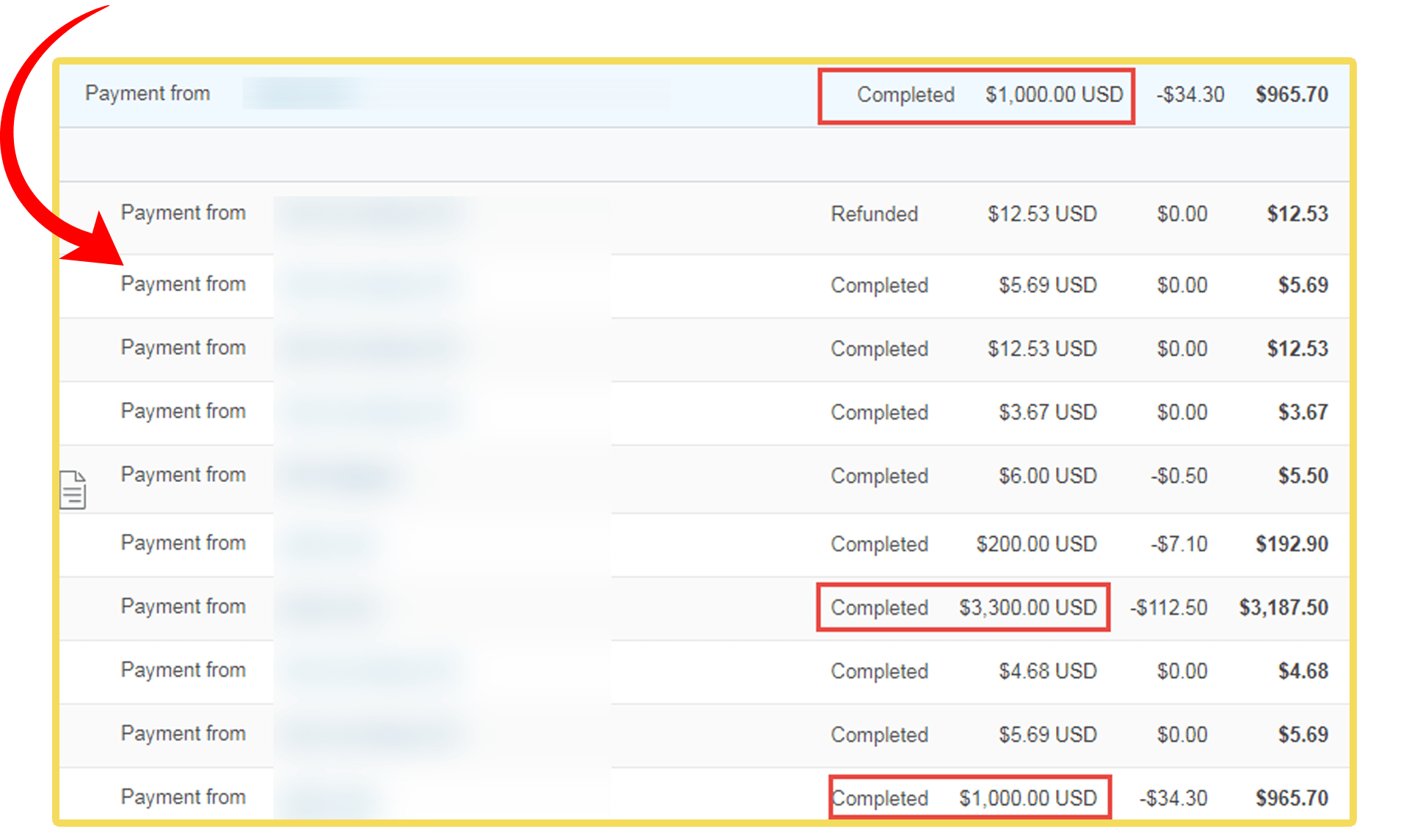1409x840 pixels.
Task: Click the boxed $3,300.00 USD amount
Action: pyautogui.click(x=1027, y=607)
